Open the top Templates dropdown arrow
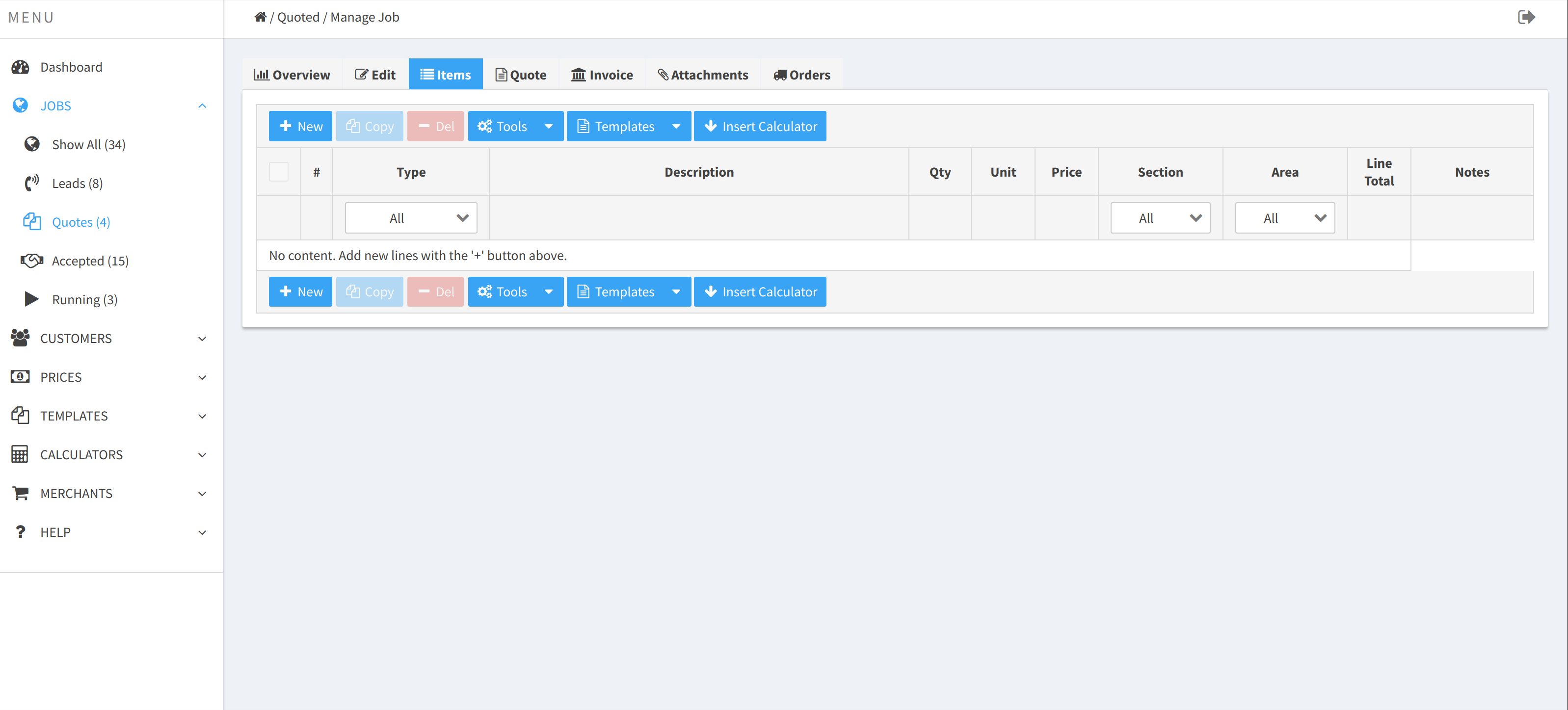Screen dimensions: 1568x710 676,127
